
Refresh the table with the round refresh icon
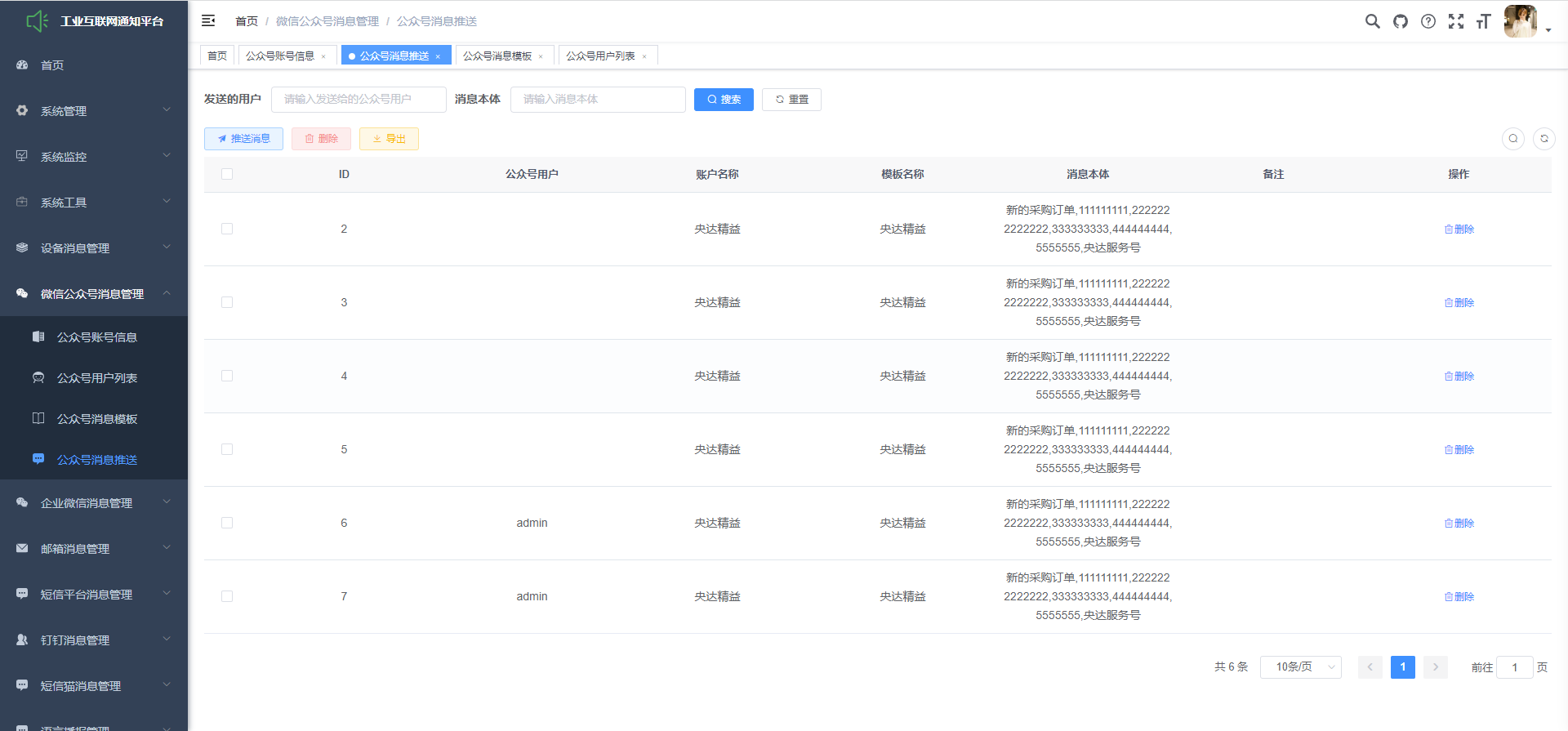coord(1544,139)
